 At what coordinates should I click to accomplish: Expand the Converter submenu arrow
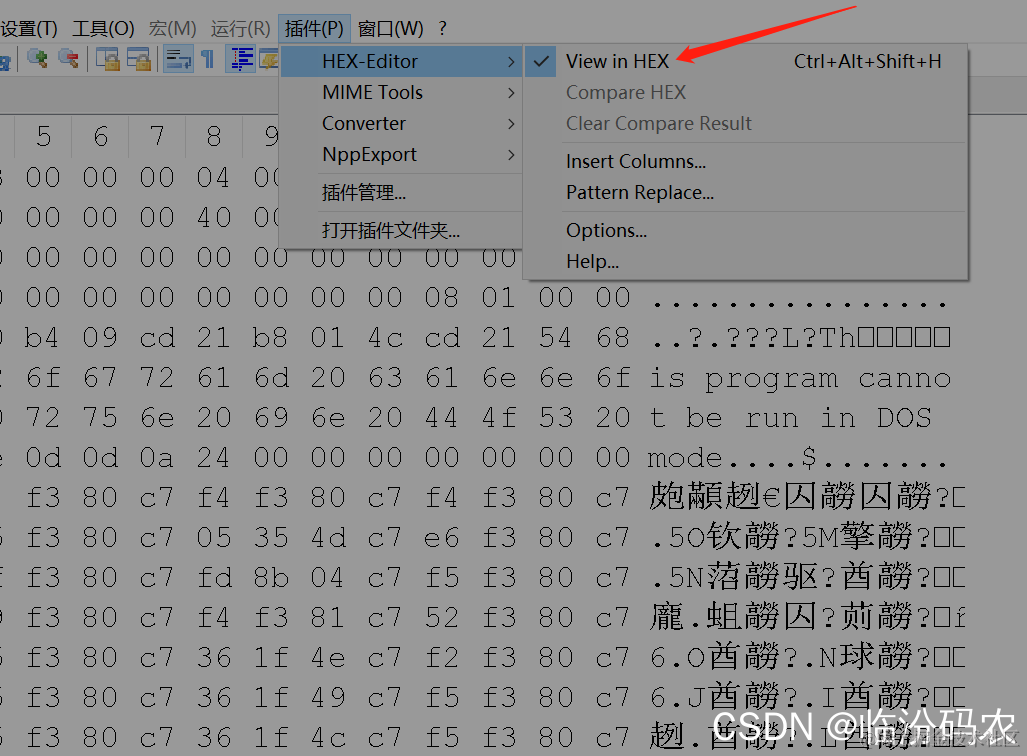tap(511, 124)
